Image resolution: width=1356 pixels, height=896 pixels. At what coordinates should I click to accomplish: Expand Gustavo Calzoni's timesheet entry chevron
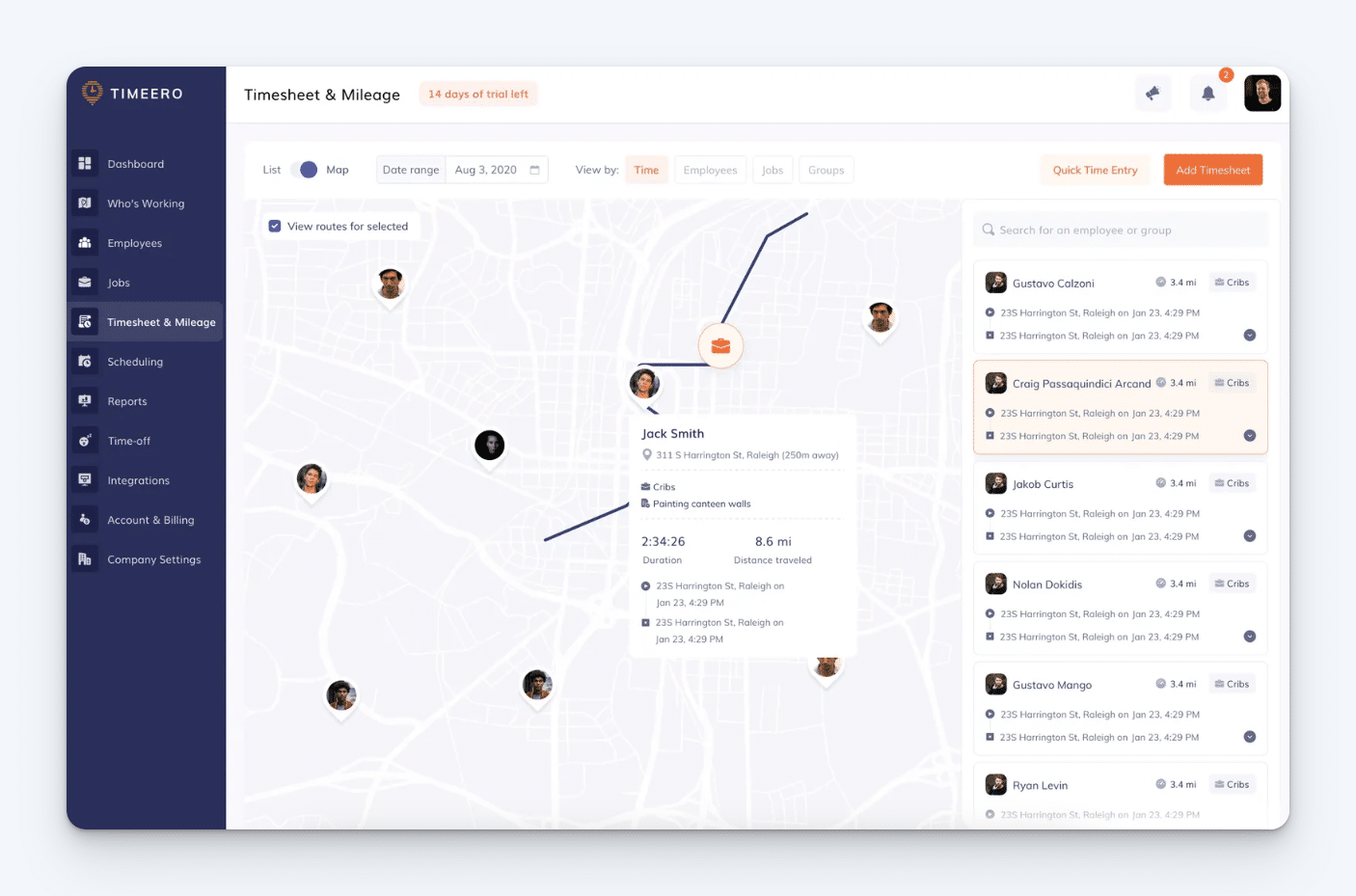(1250, 335)
